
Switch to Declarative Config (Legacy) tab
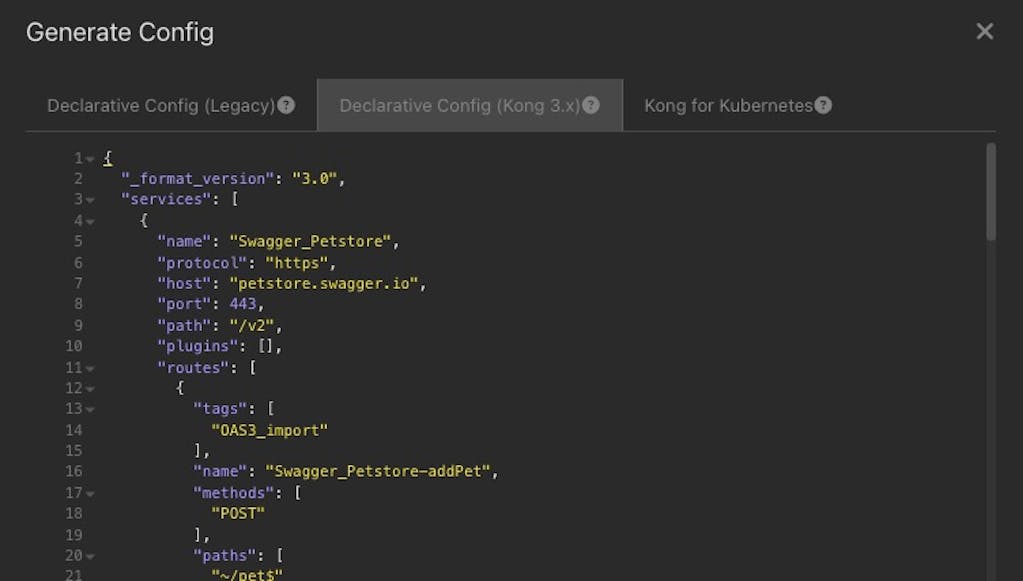tap(161, 105)
